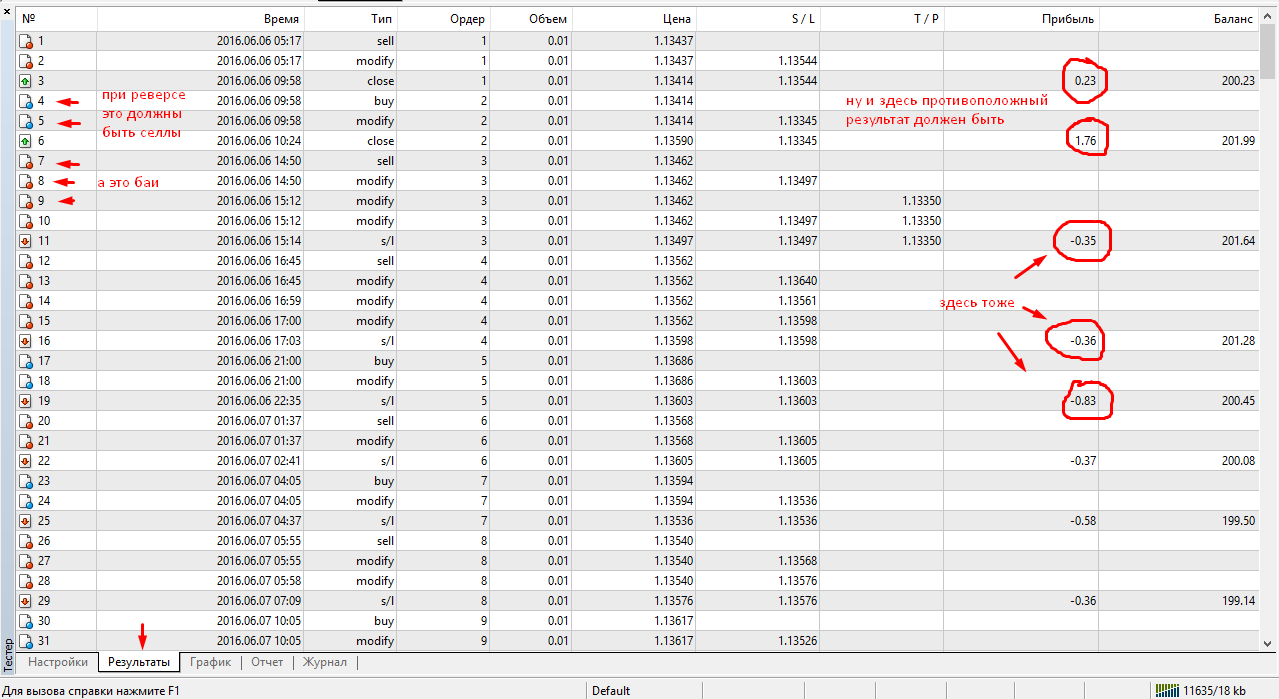Switch to the Журнал tab
Image resolution: width=1279 pixels, height=699 pixels.
coord(325,662)
